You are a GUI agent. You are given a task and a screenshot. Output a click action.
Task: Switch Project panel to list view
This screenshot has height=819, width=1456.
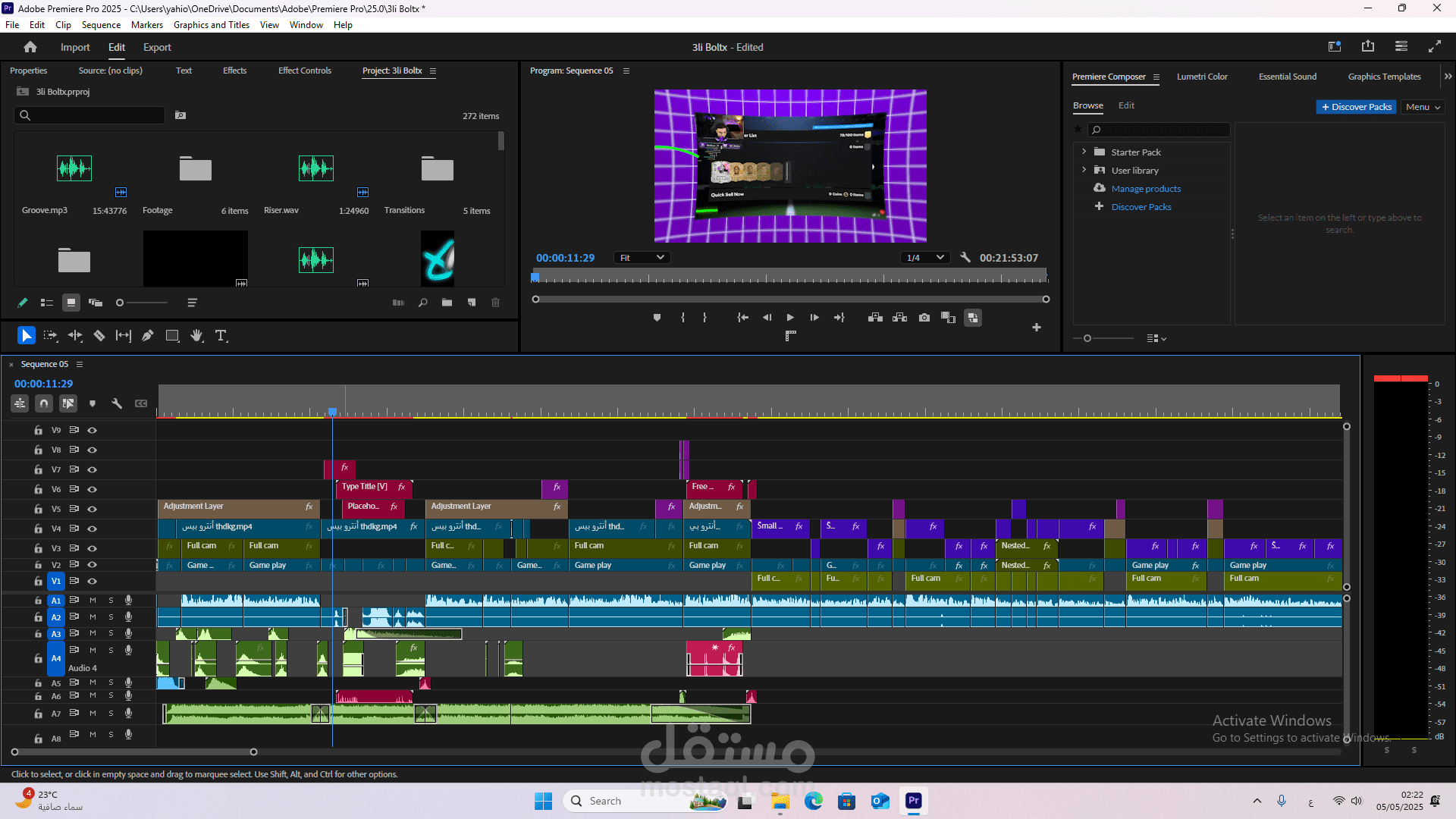47,303
